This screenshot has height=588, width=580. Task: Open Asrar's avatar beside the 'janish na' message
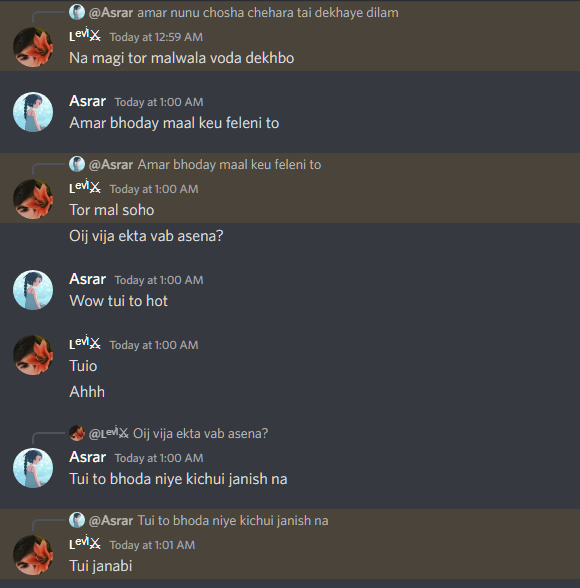click(33, 468)
